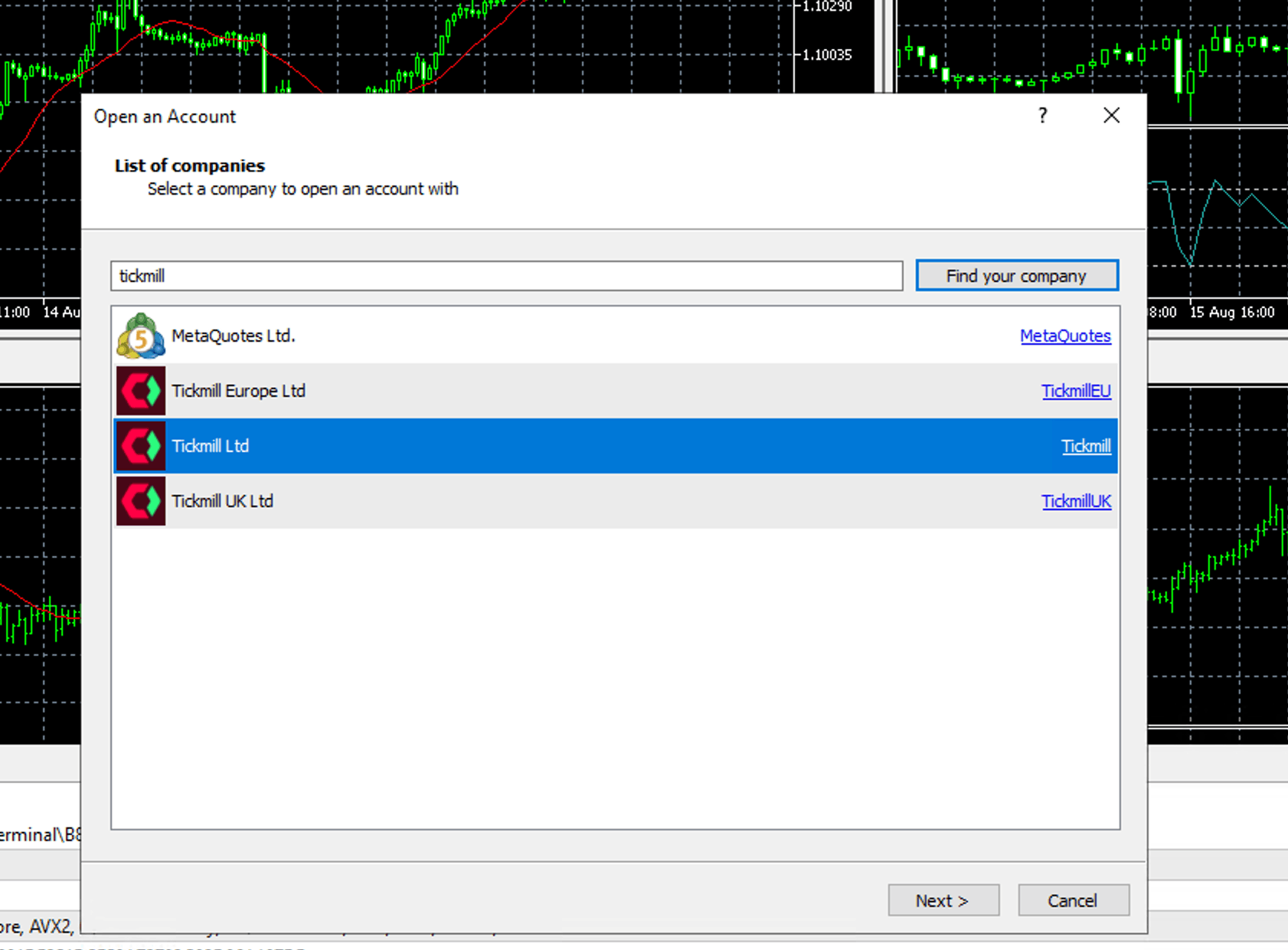Viewport: 1288px width, 950px height.
Task: Select the Tickmill Europe Ltd row
Action: [x=616, y=391]
